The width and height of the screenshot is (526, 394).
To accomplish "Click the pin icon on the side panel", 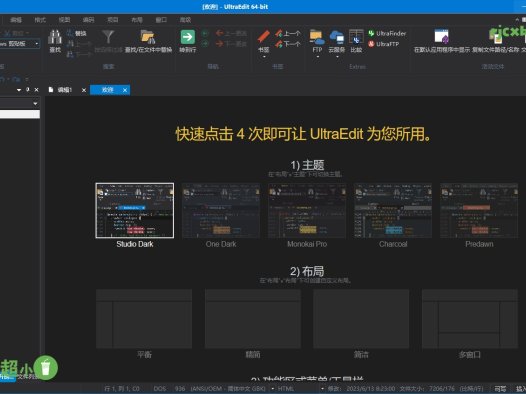I will [28, 90].
